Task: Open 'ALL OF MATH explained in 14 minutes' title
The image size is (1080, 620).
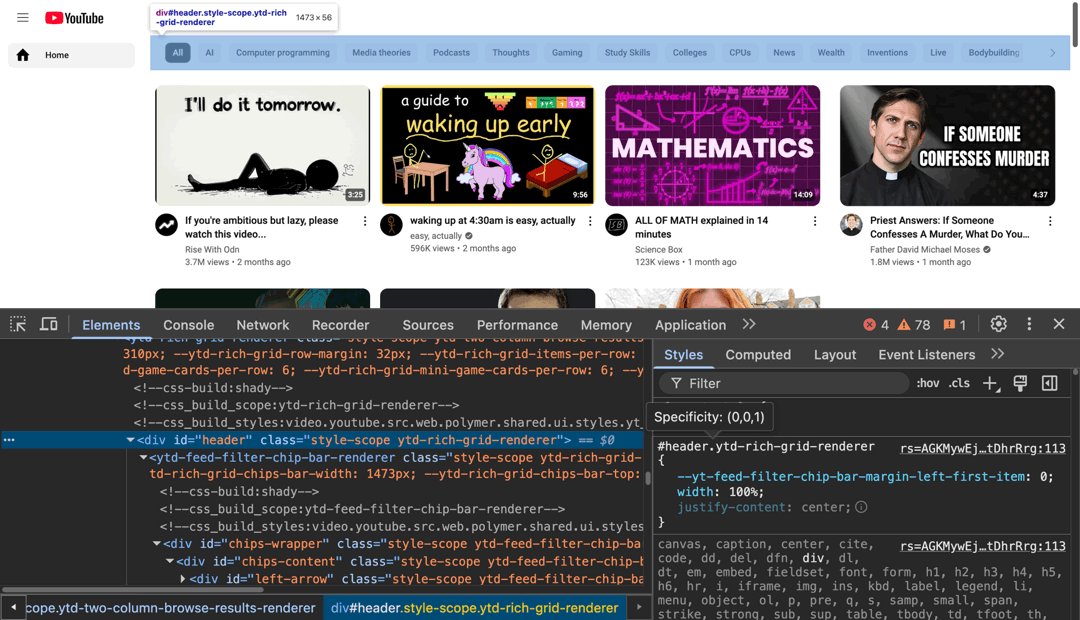Action: pos(701,227)
